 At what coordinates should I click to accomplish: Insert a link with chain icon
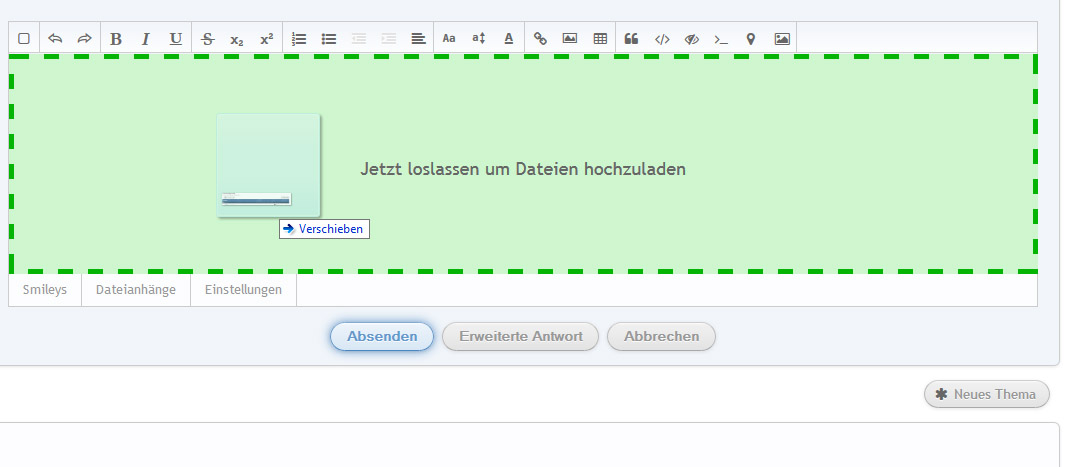(540, 39)
